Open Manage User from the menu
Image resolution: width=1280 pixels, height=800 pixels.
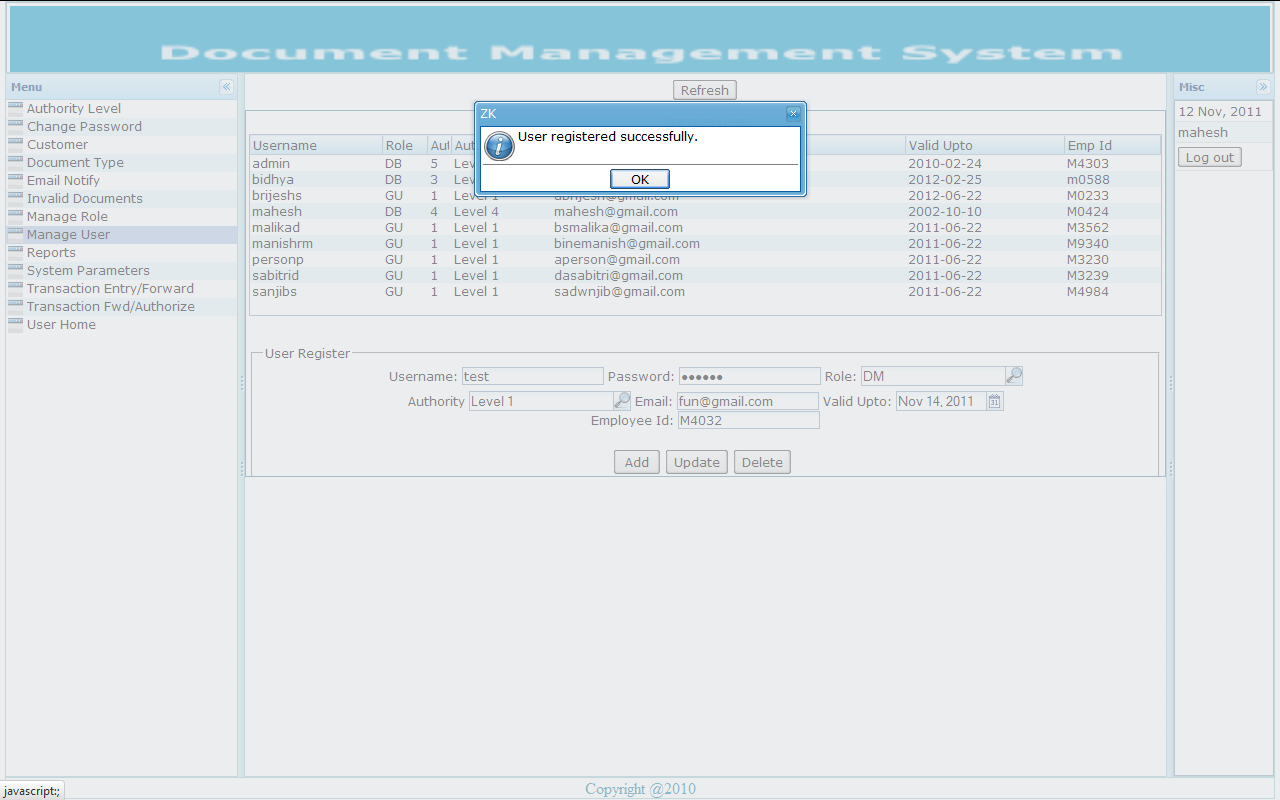pos(68,234)
